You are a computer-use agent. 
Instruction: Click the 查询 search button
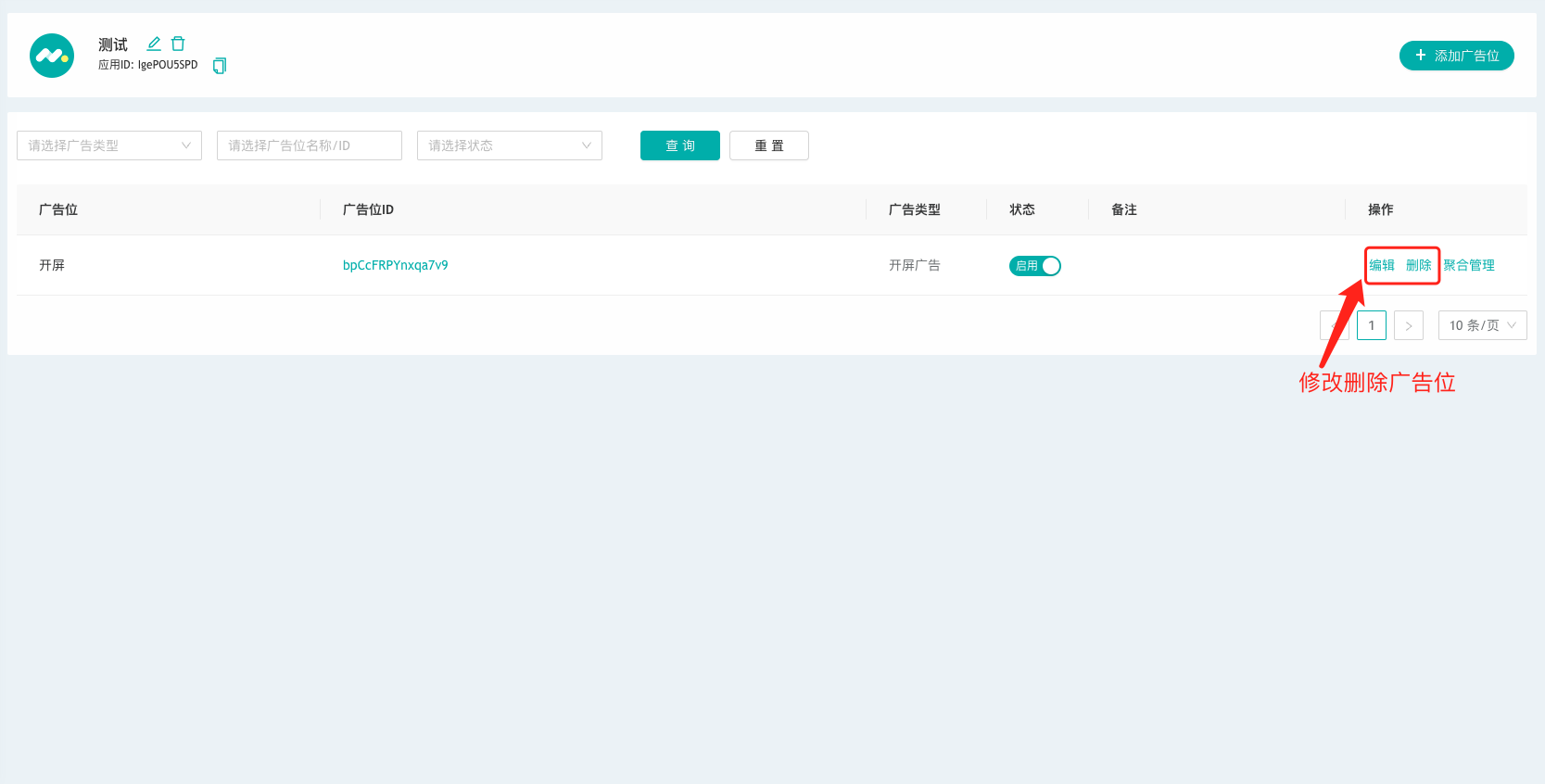coord(679,145)
